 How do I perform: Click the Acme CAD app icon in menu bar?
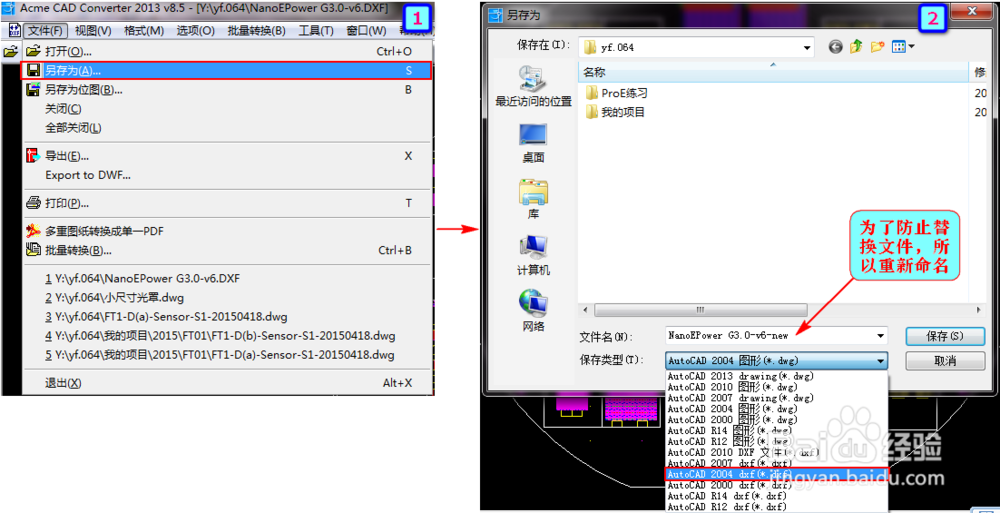(x=15, y=31)
